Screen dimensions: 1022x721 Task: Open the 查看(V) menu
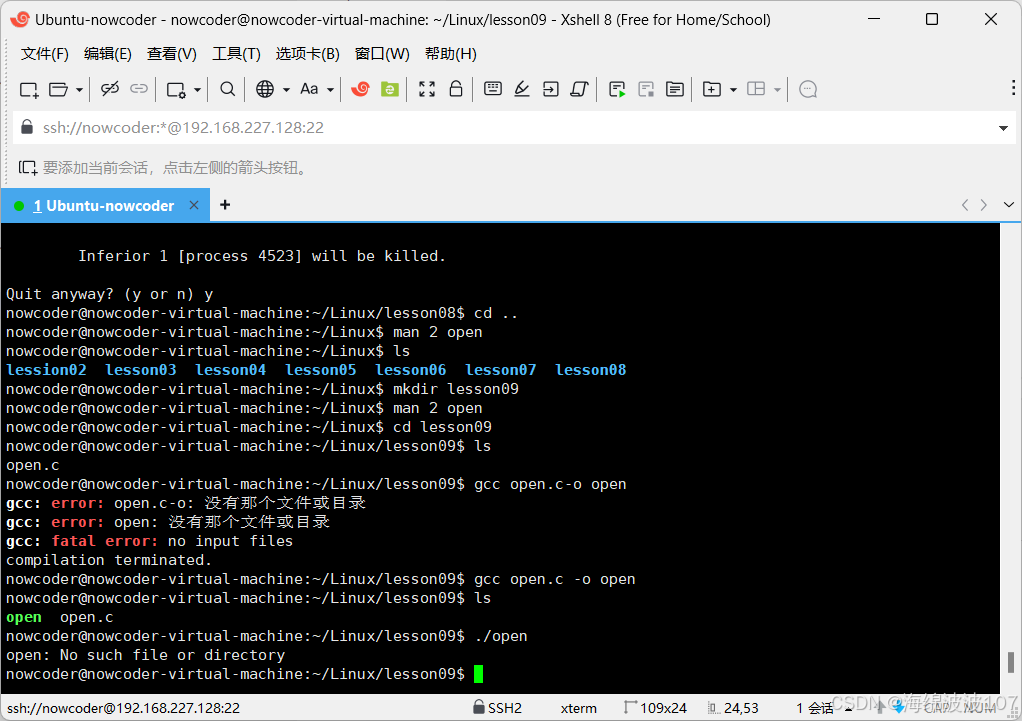(171, 53)
